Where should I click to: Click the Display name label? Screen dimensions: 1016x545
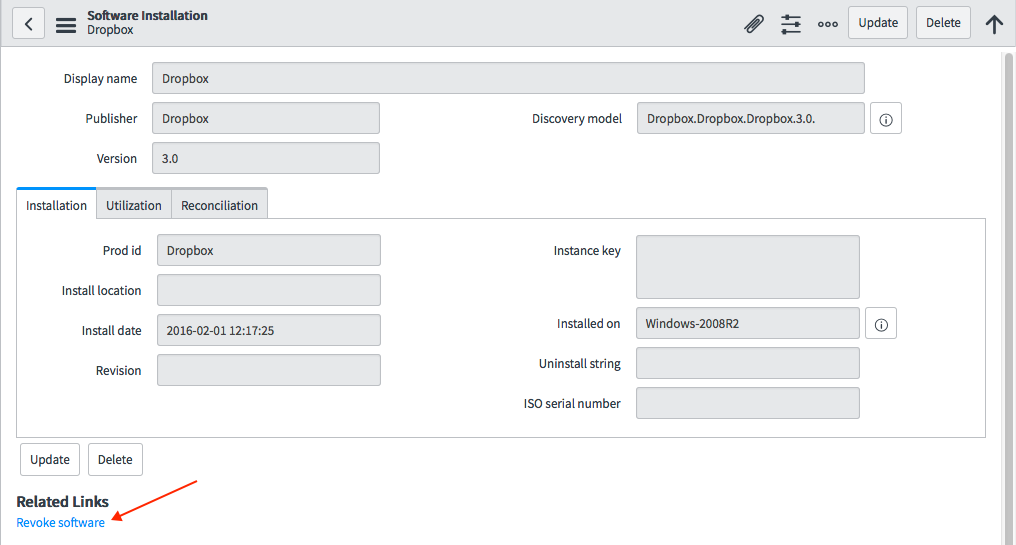point(100,78)
